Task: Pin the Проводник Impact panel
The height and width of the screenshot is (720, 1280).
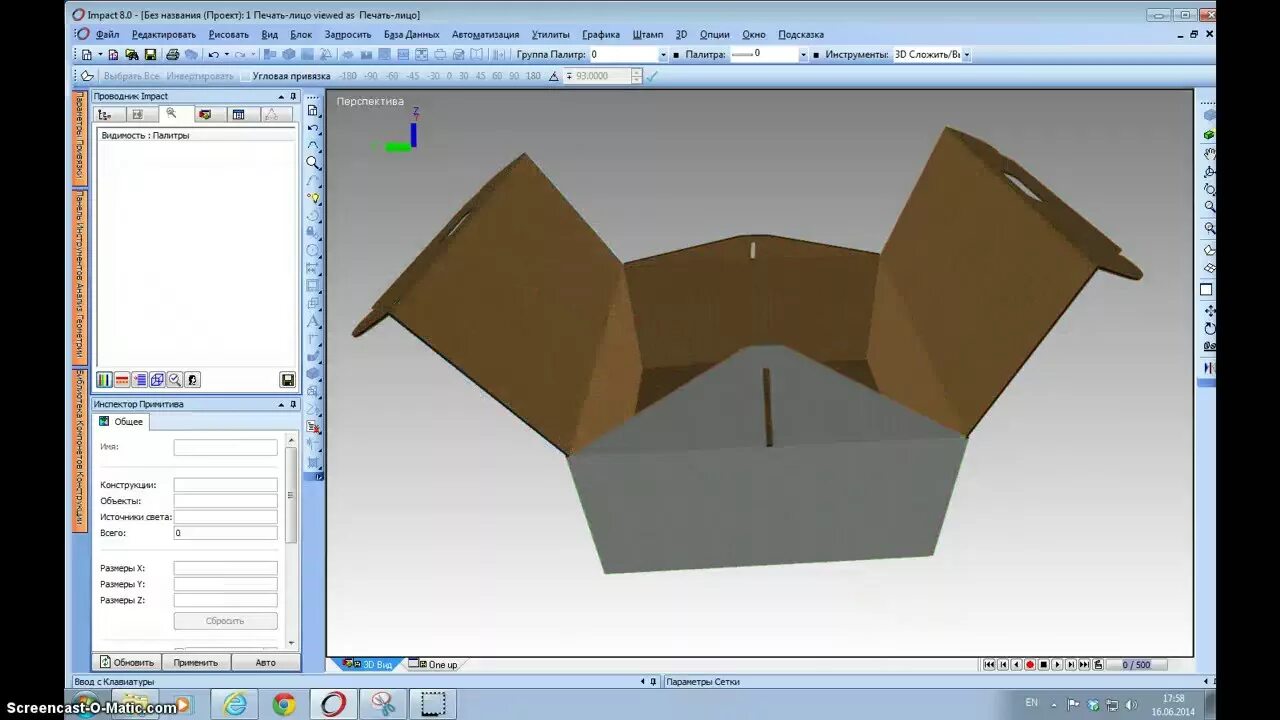Action: pos(293,97)
